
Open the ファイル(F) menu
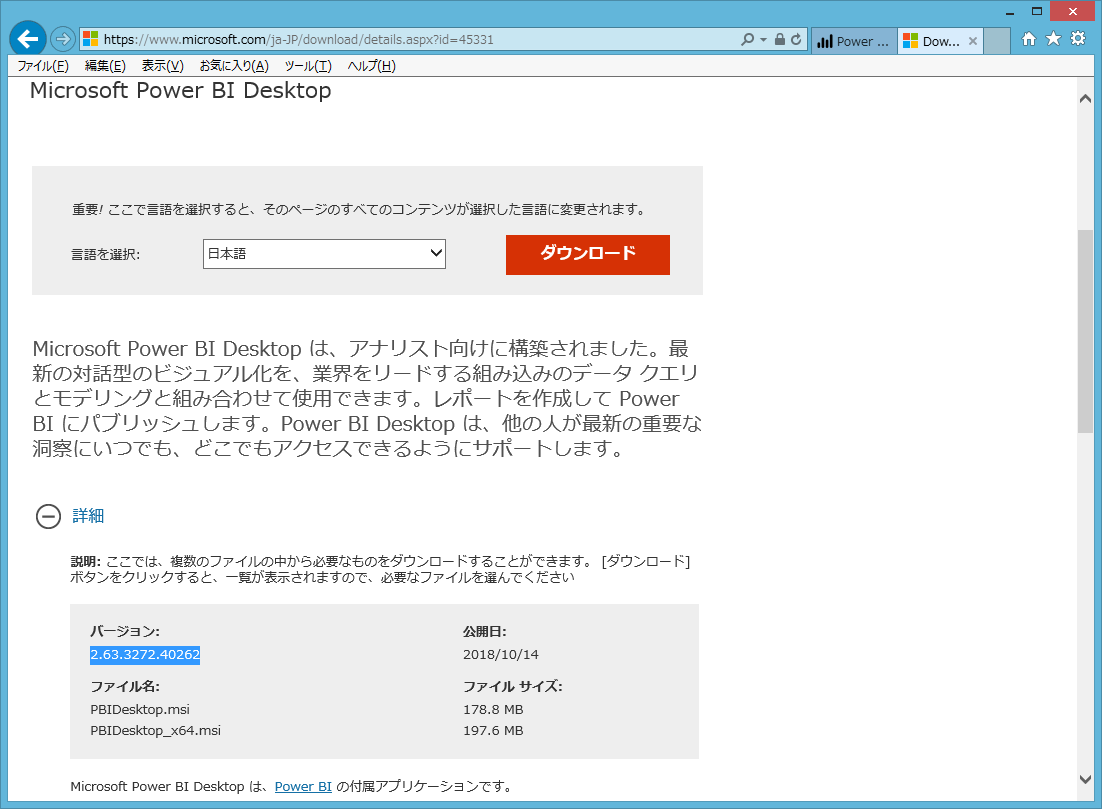click(x=43, y=66)
